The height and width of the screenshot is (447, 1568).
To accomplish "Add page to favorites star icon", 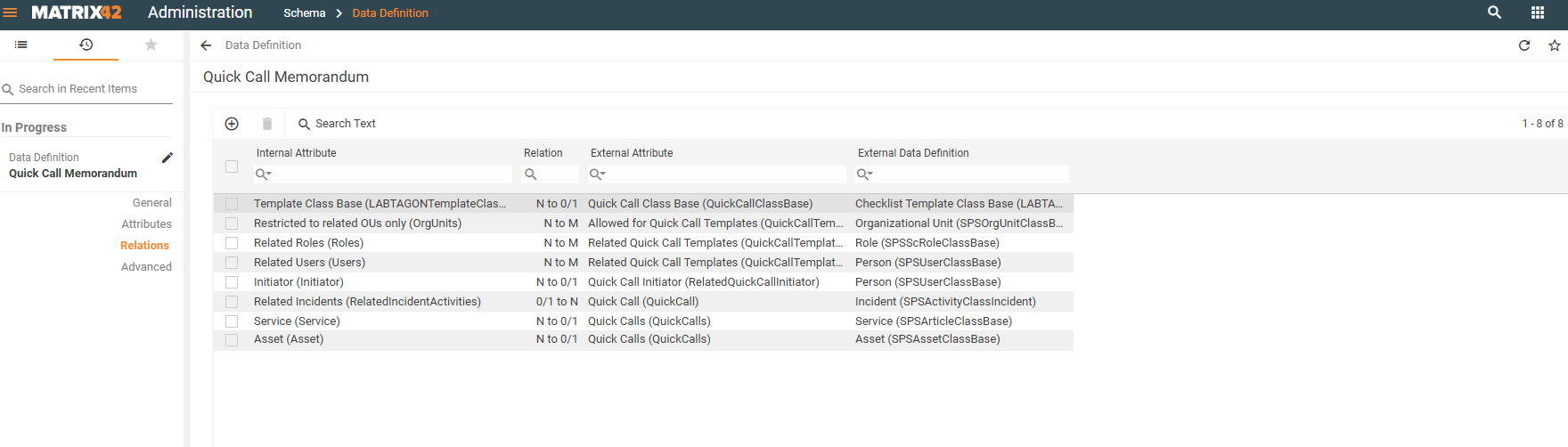I will [1555, 45].
